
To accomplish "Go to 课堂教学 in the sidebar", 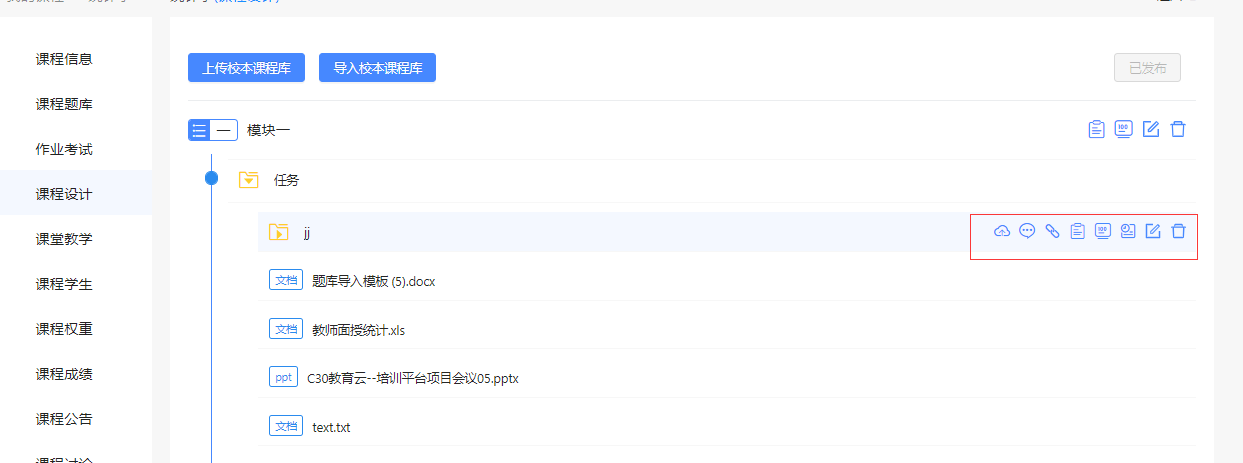I will pyautogui.click(x=64, y=239).
